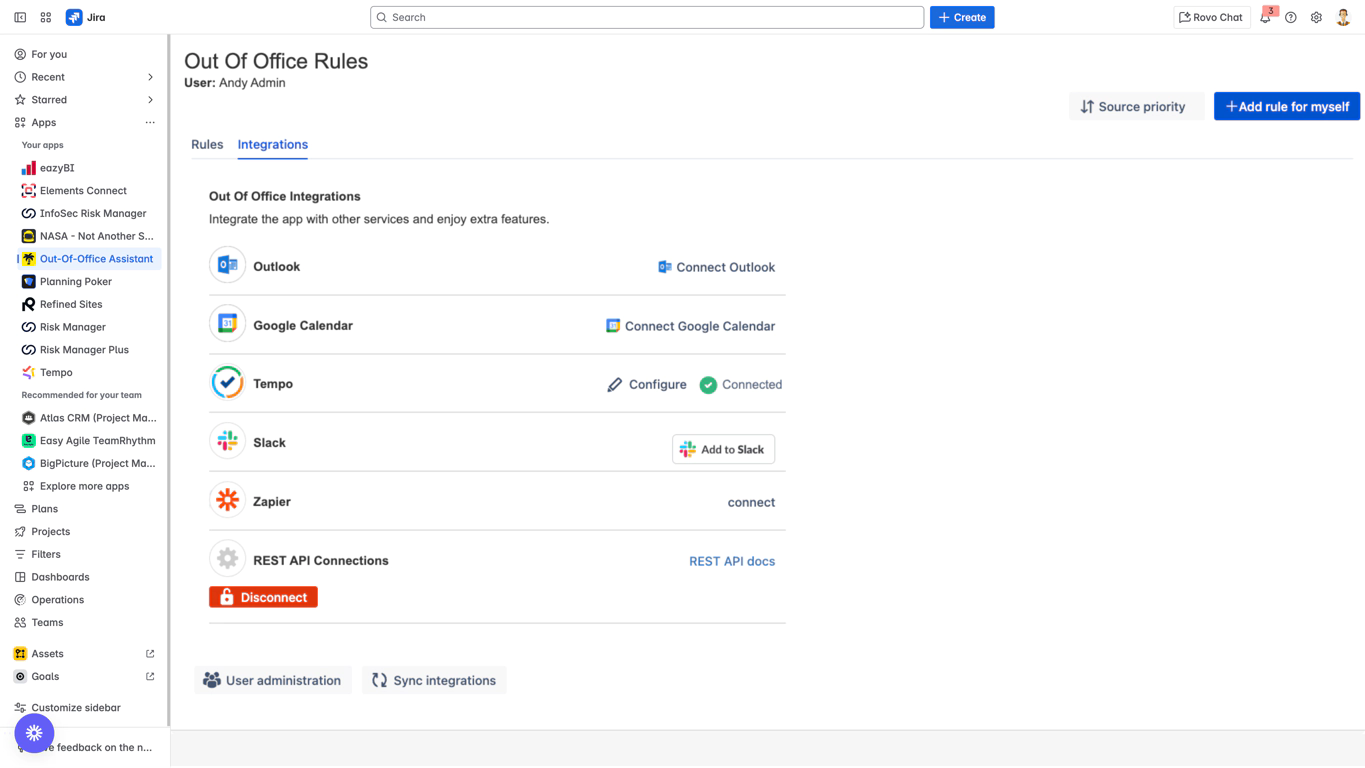Switch to the Rules tab

click(207, 145)
